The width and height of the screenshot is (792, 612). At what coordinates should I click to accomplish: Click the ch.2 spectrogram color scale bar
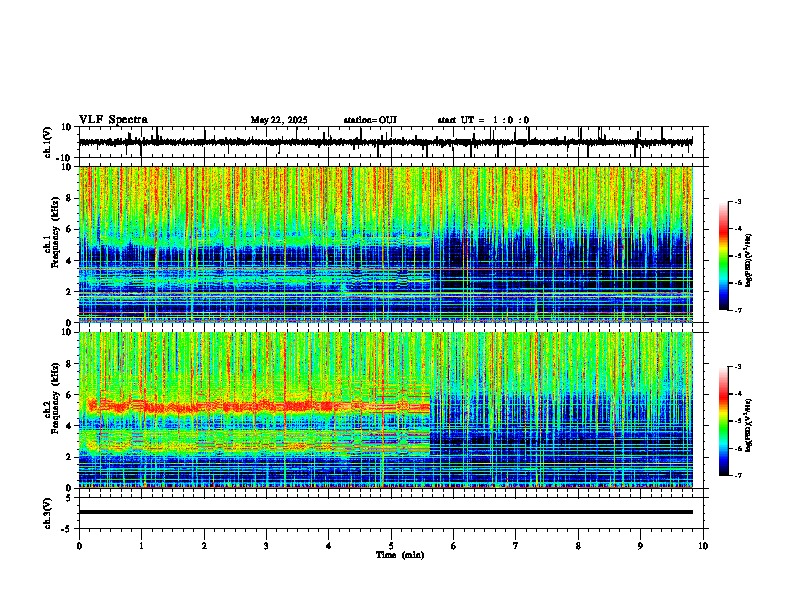[723, 421]
